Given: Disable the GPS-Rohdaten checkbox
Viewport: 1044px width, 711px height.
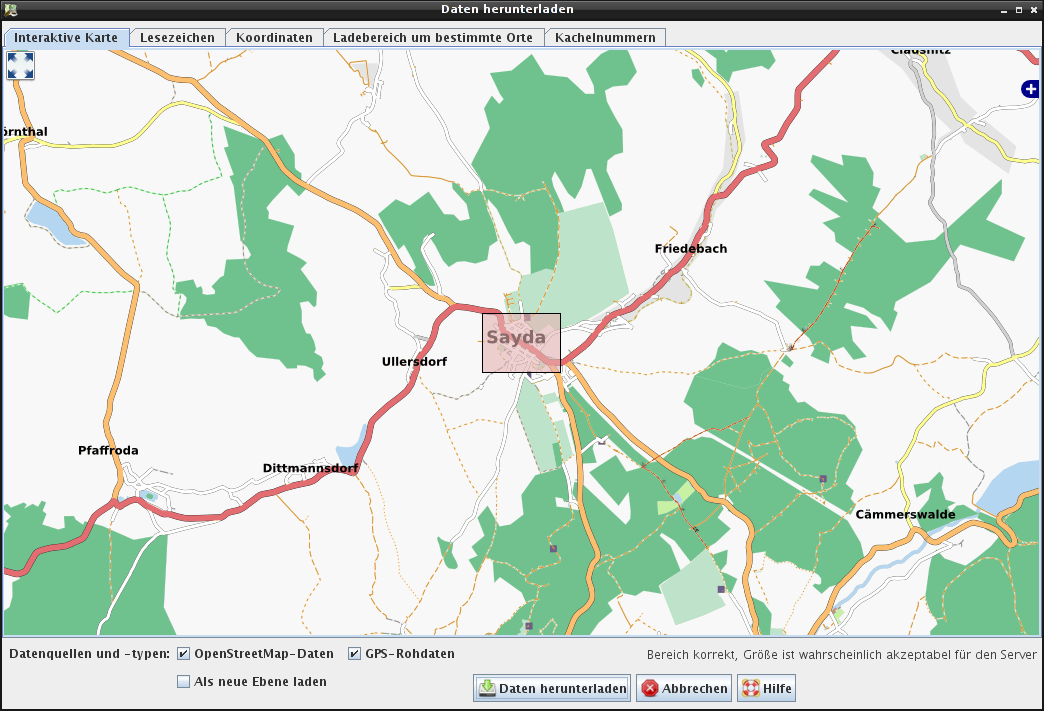Looking at the screenshot, I should pos(355,654).
